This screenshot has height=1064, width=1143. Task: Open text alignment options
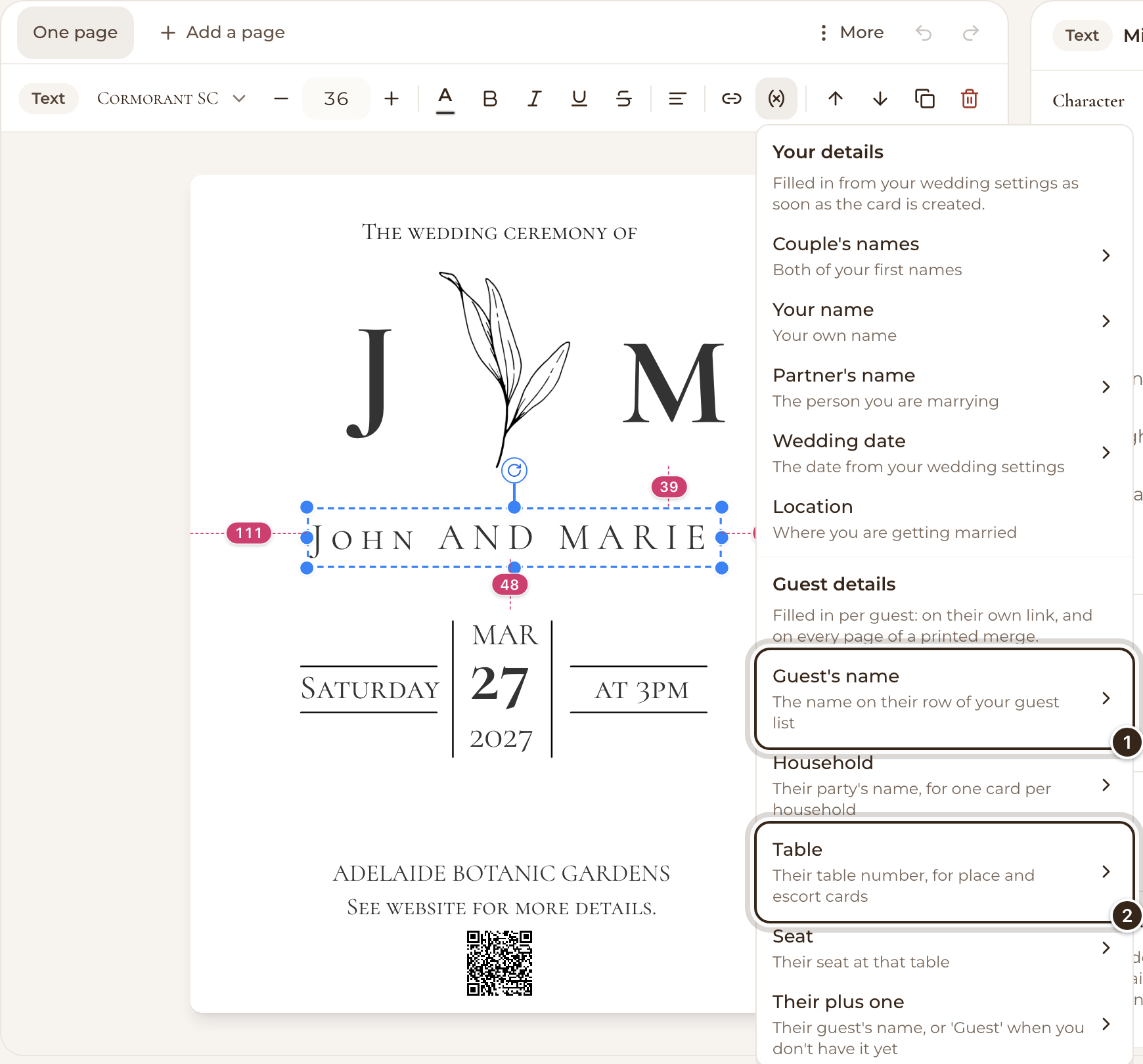(x=677, y=99)
